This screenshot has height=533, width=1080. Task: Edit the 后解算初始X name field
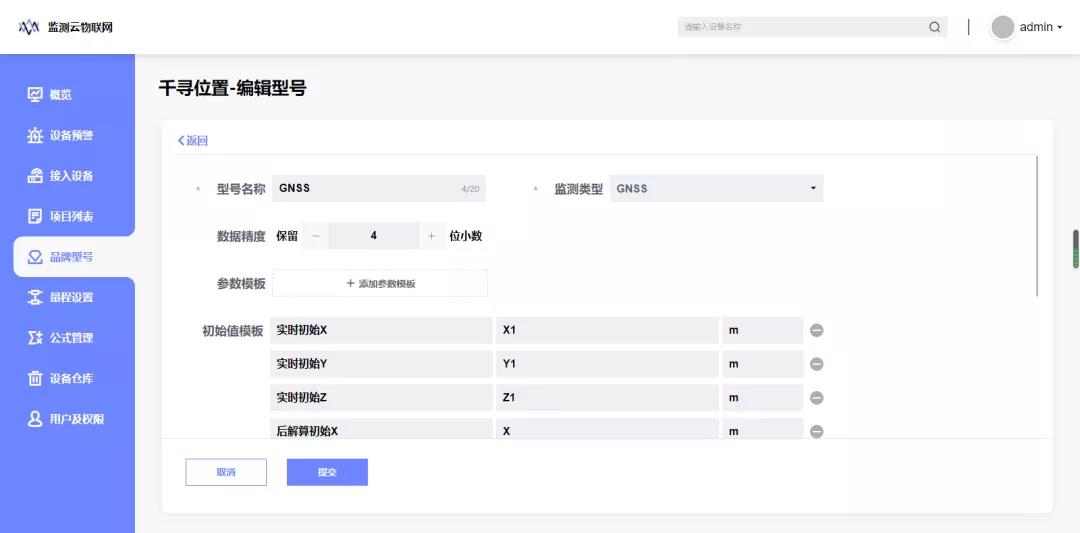click(x=381, y=428)
